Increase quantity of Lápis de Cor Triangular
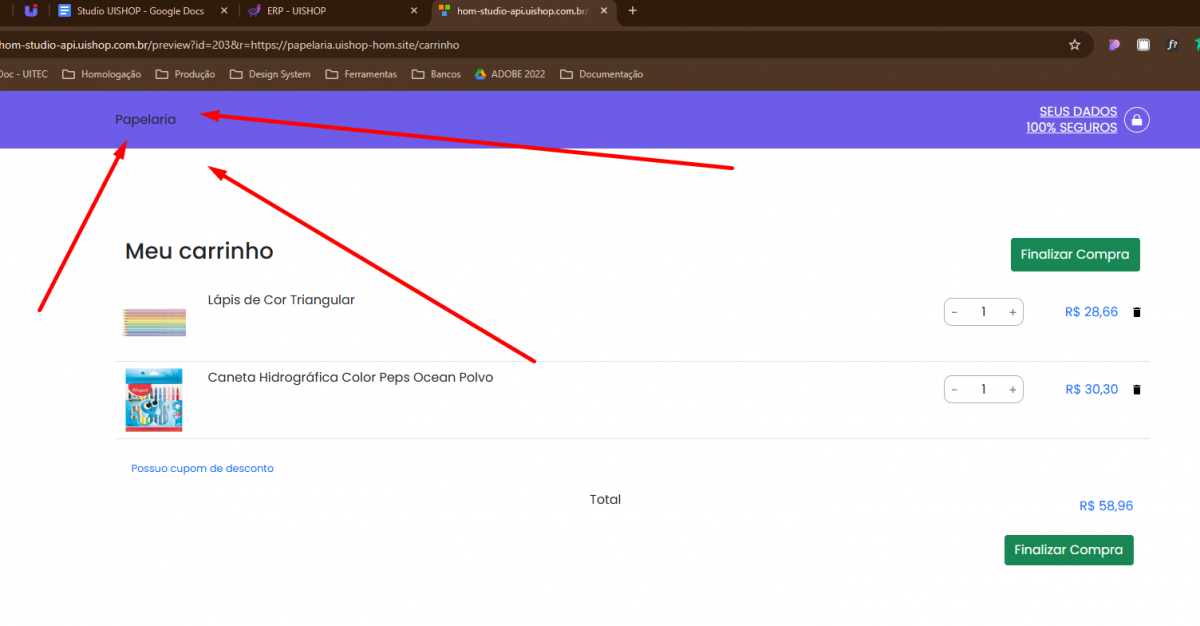This screenshot has width=1200, height=626. click(1012, 312)
